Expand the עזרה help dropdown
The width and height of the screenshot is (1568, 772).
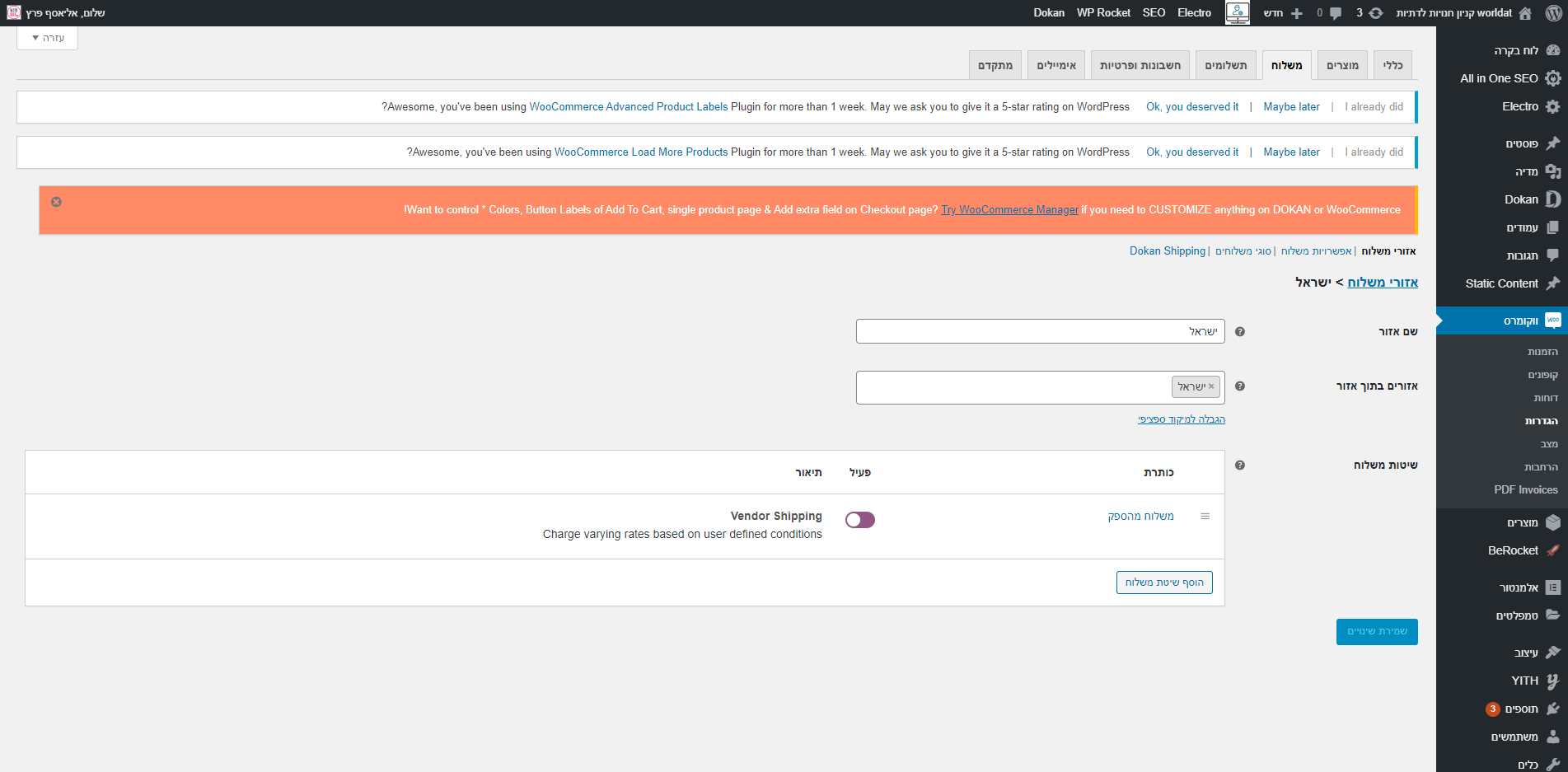click(48, 38)
